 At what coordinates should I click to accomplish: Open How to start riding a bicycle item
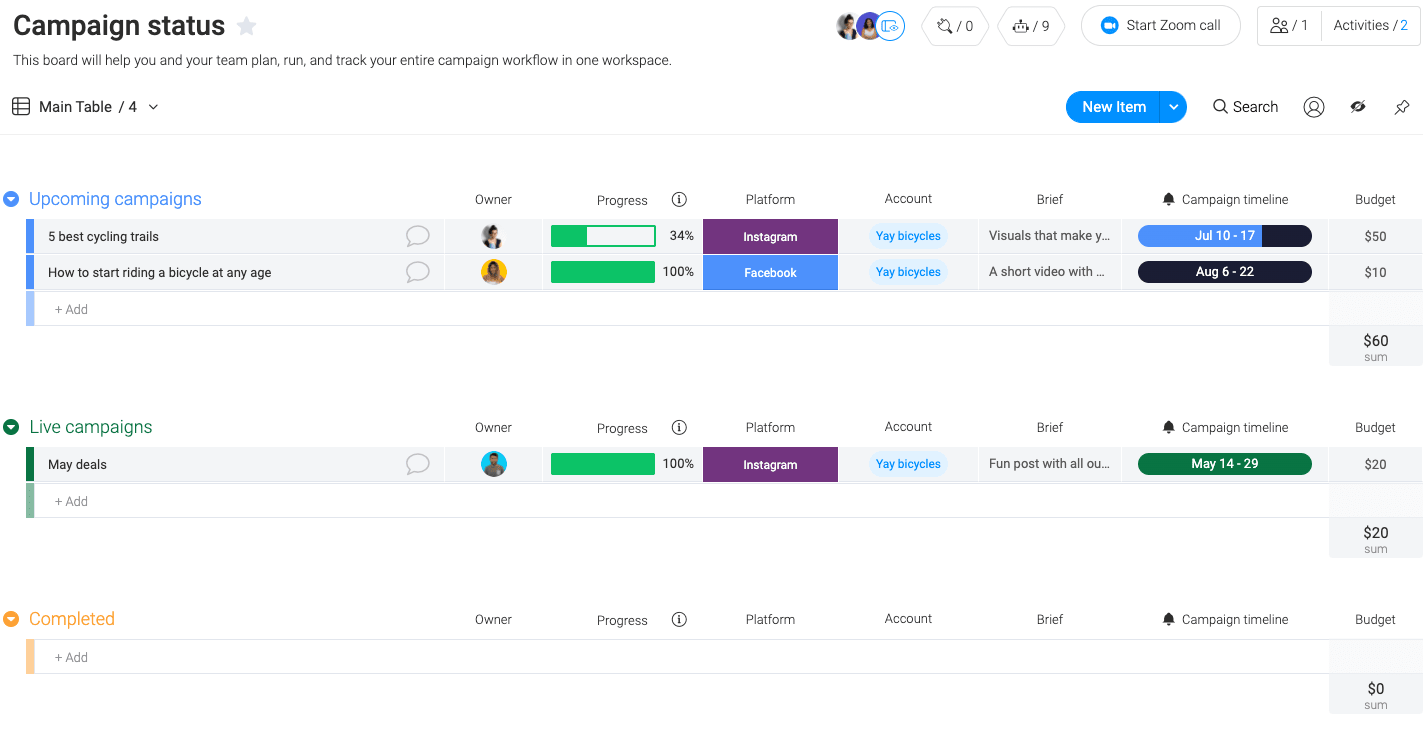[x=160, y=273]
